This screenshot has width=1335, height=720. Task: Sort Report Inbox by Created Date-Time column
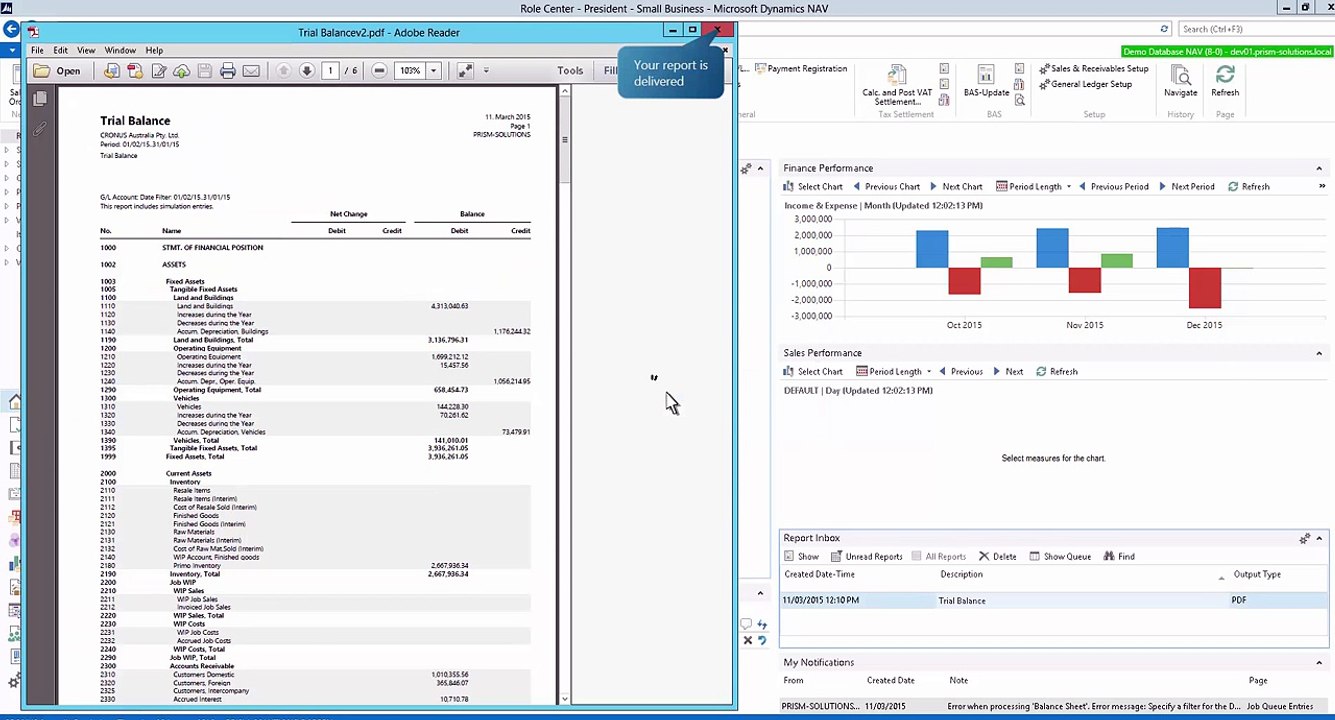(820, 574)
